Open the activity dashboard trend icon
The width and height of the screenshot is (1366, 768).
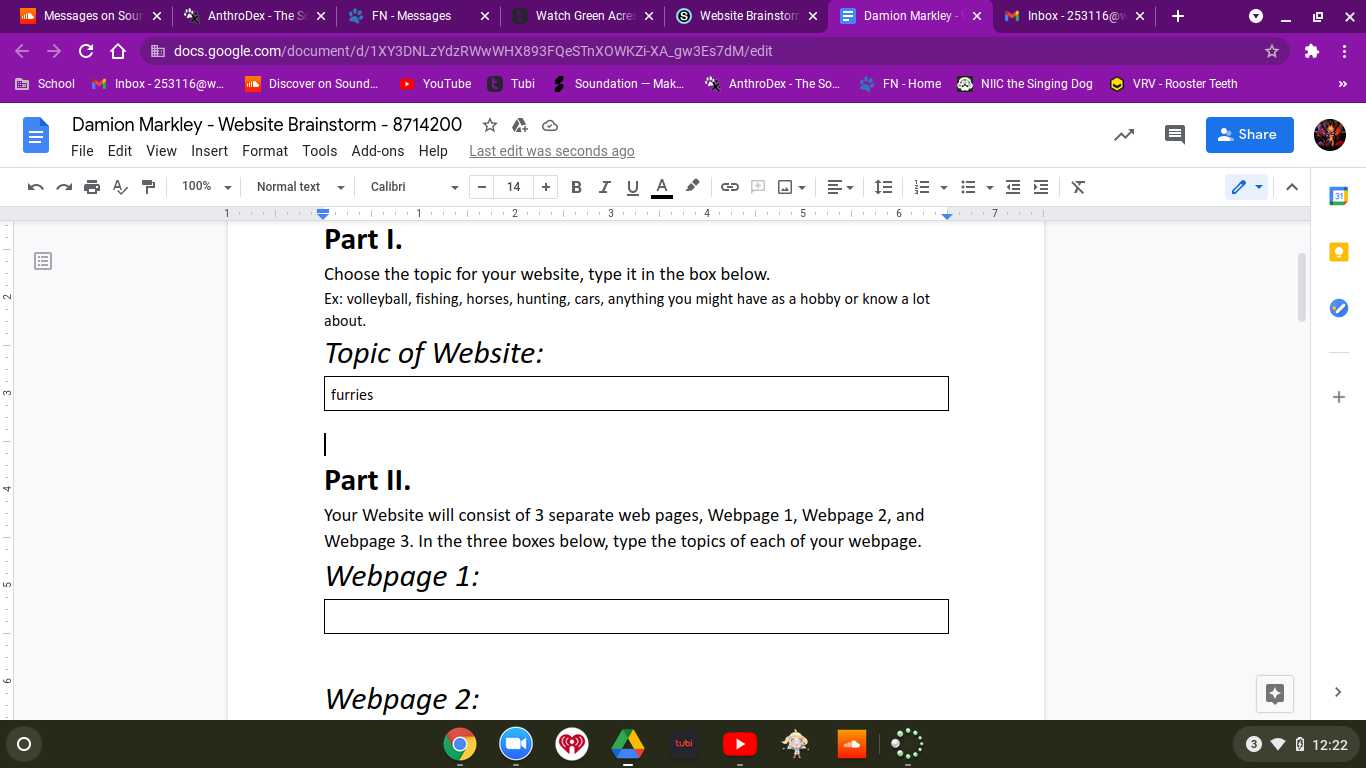[x=1124, y=135]
